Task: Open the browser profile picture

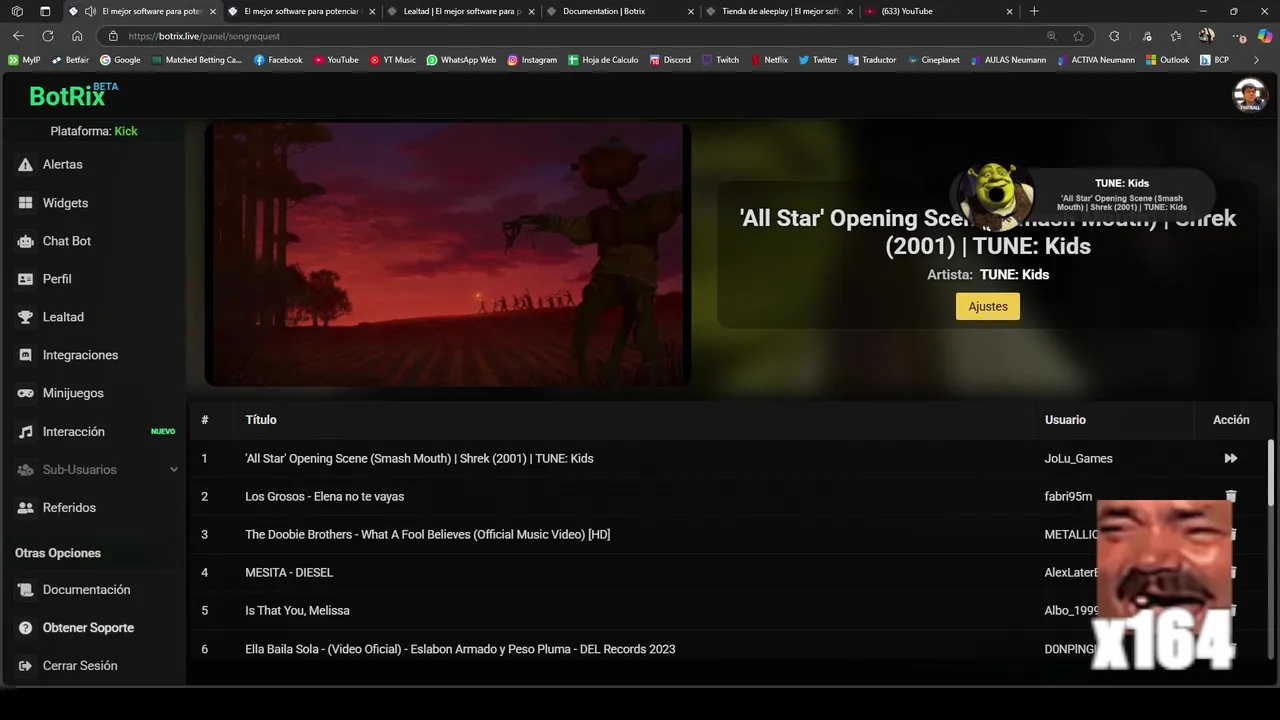Action: click(x=1207, y=36)
